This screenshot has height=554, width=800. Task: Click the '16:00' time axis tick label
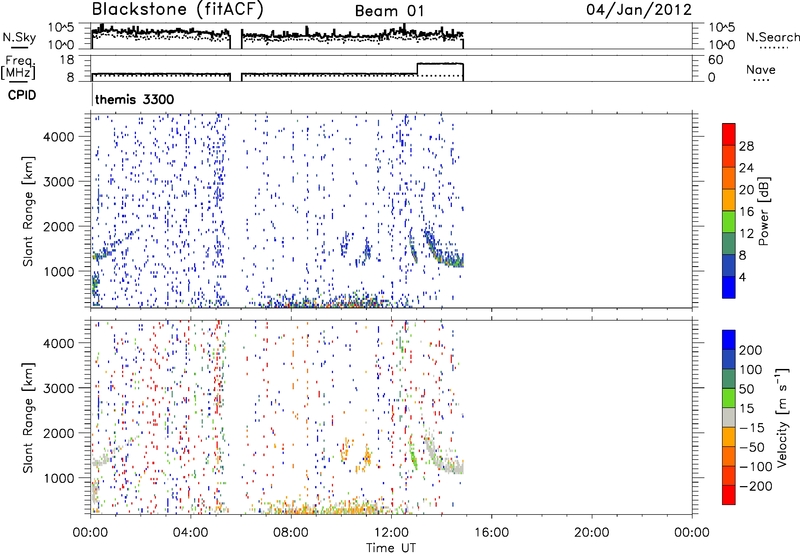(x=491, y=533)
